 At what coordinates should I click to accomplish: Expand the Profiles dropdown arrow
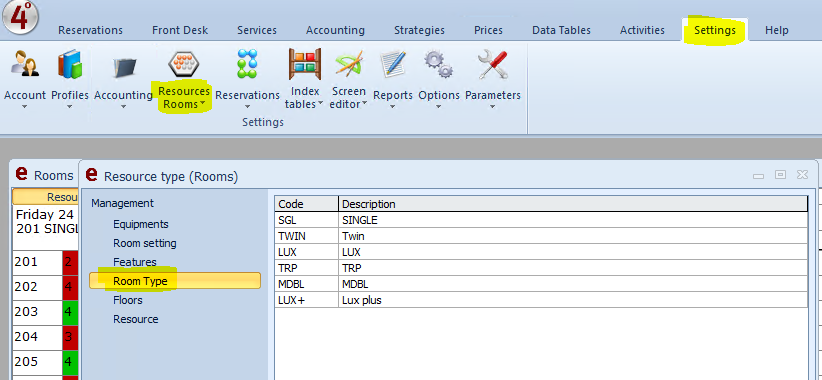point(70,107)
